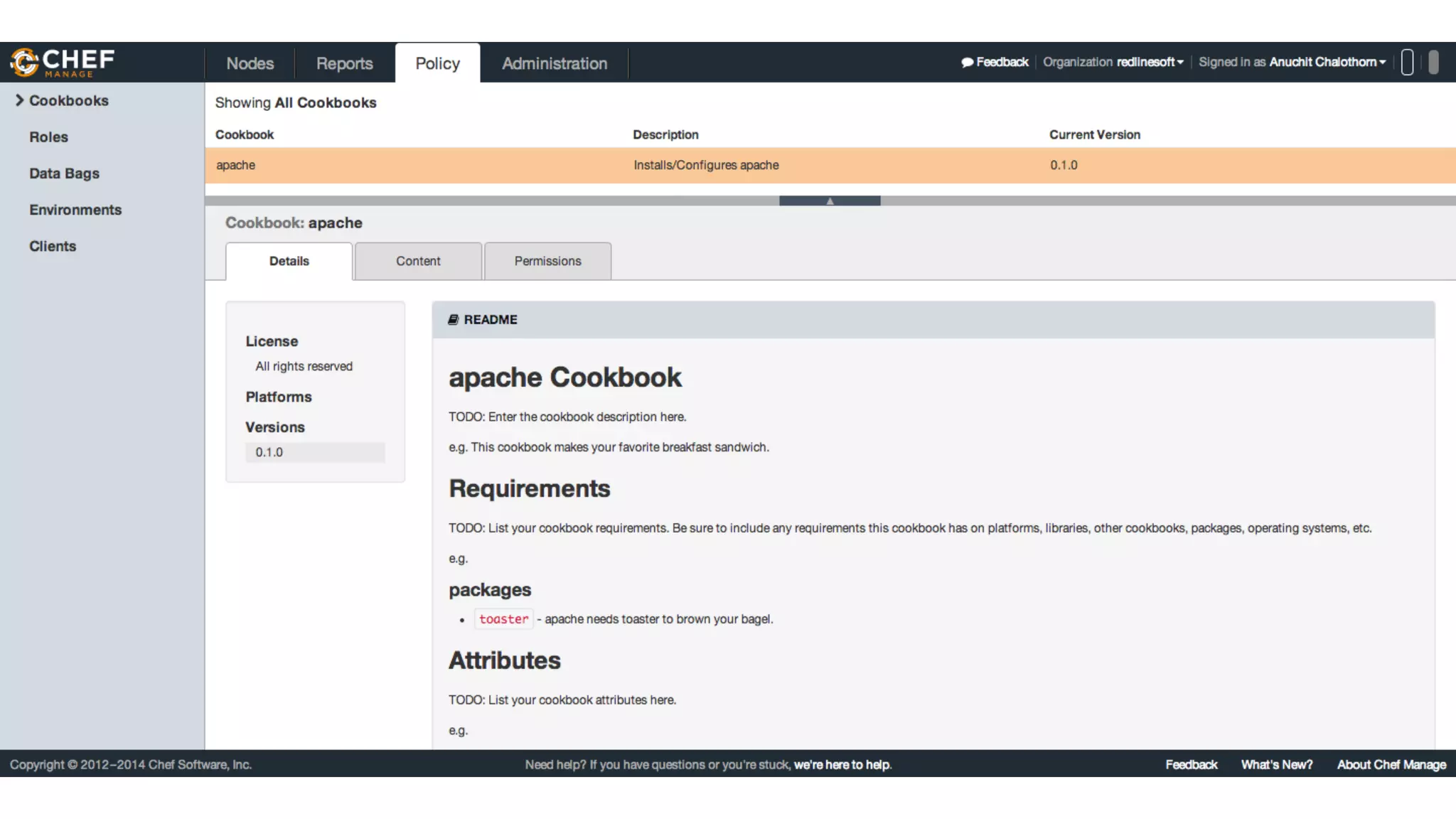This screenshot has height=819, width=1456.
Task: Open the Reports section
Action: [344, 63]
